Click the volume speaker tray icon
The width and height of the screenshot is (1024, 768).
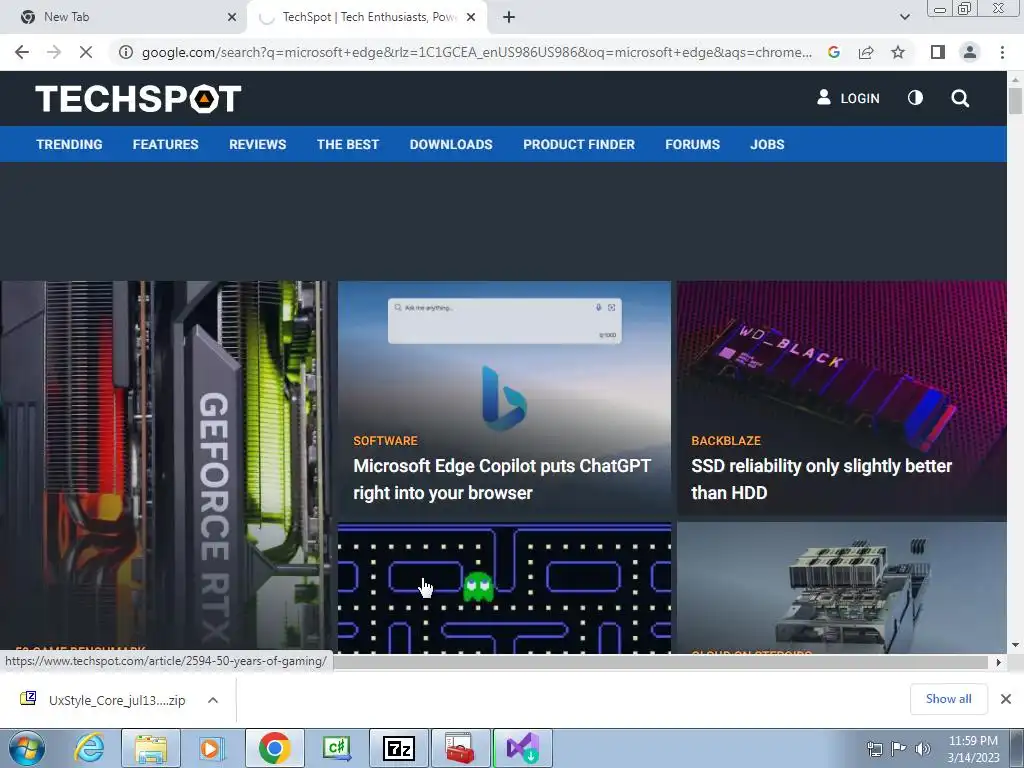tap(922, 749)
